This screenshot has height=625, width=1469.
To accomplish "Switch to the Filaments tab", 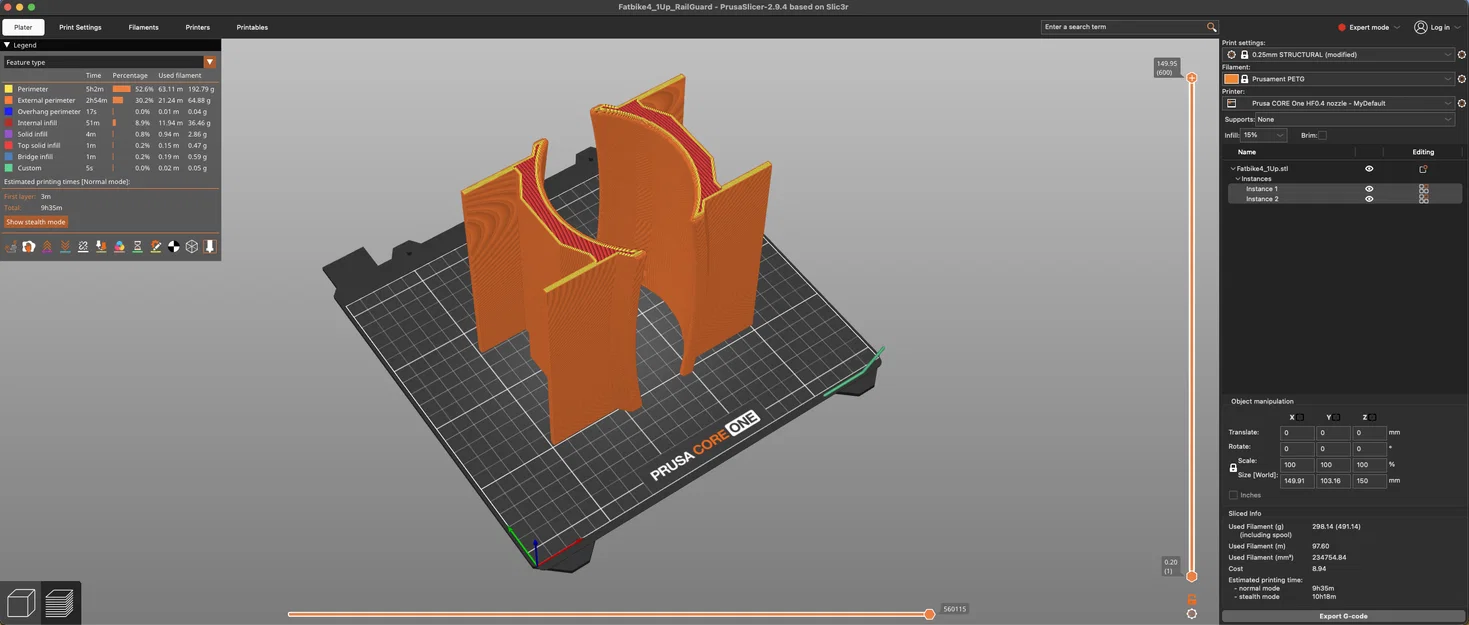I will (143, 27).
